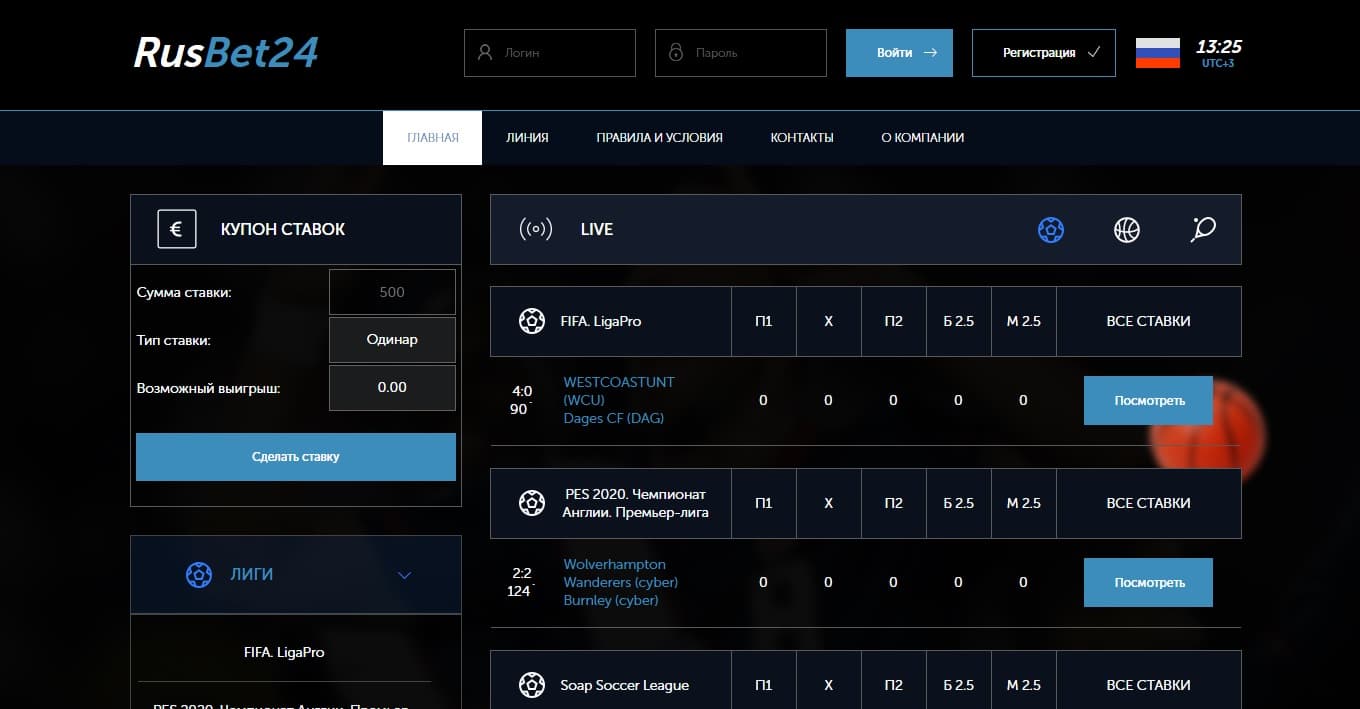The height and width of the screenshot is (709, 1360).
Task: Open the Wolverhampton Wanderers match link
Action: click(x=620, y=573)
